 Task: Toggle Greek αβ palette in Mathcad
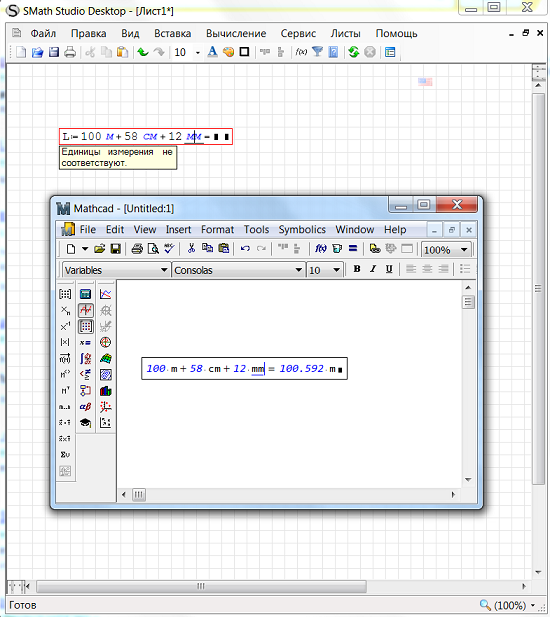(x=85, y=406)
